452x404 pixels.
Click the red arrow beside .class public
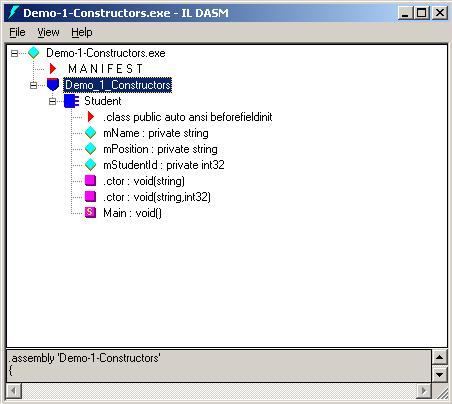coord(90,117)
